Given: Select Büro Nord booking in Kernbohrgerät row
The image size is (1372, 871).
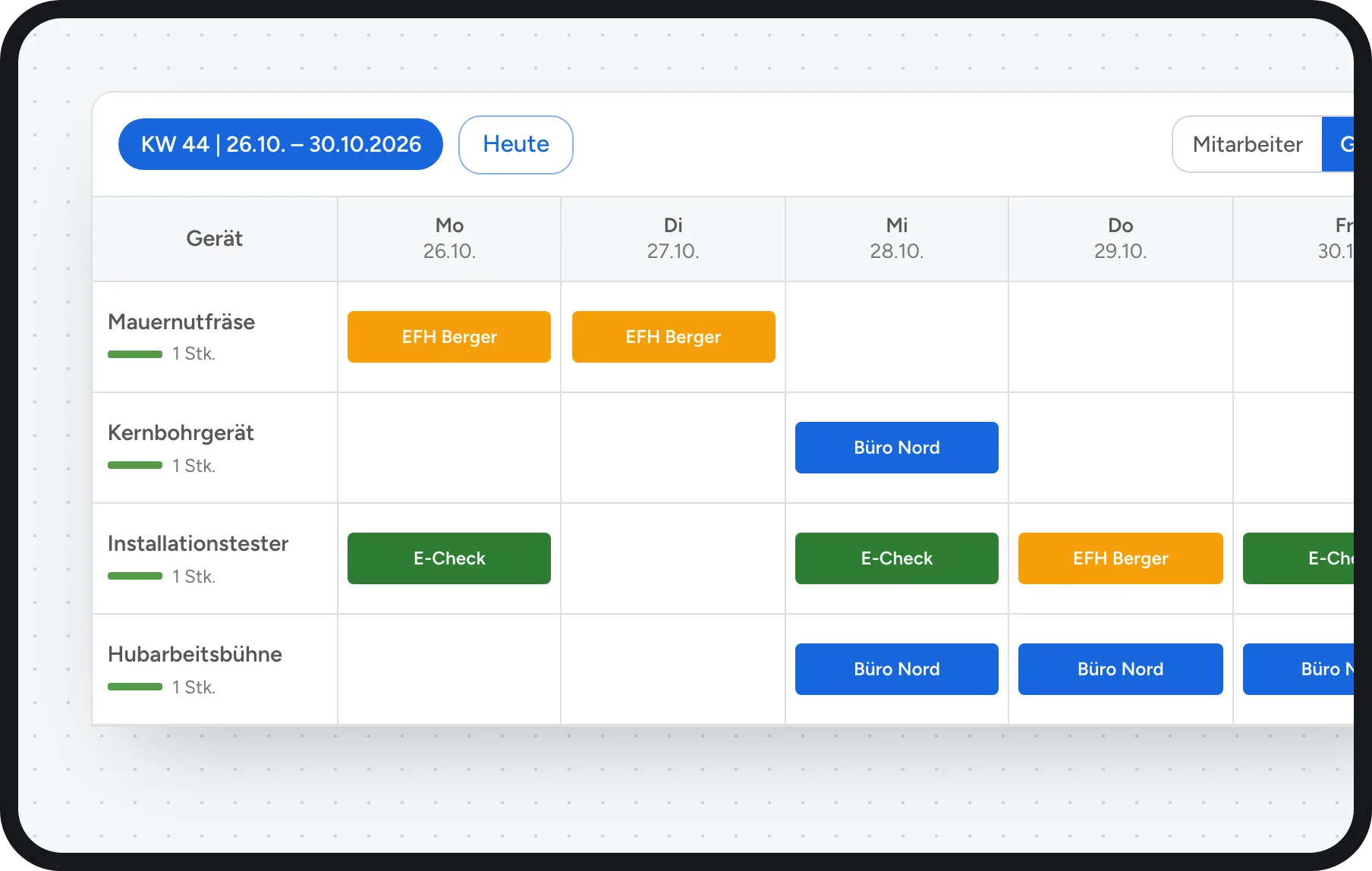Looking at the screenshot, I should click(x=897, y=448).
